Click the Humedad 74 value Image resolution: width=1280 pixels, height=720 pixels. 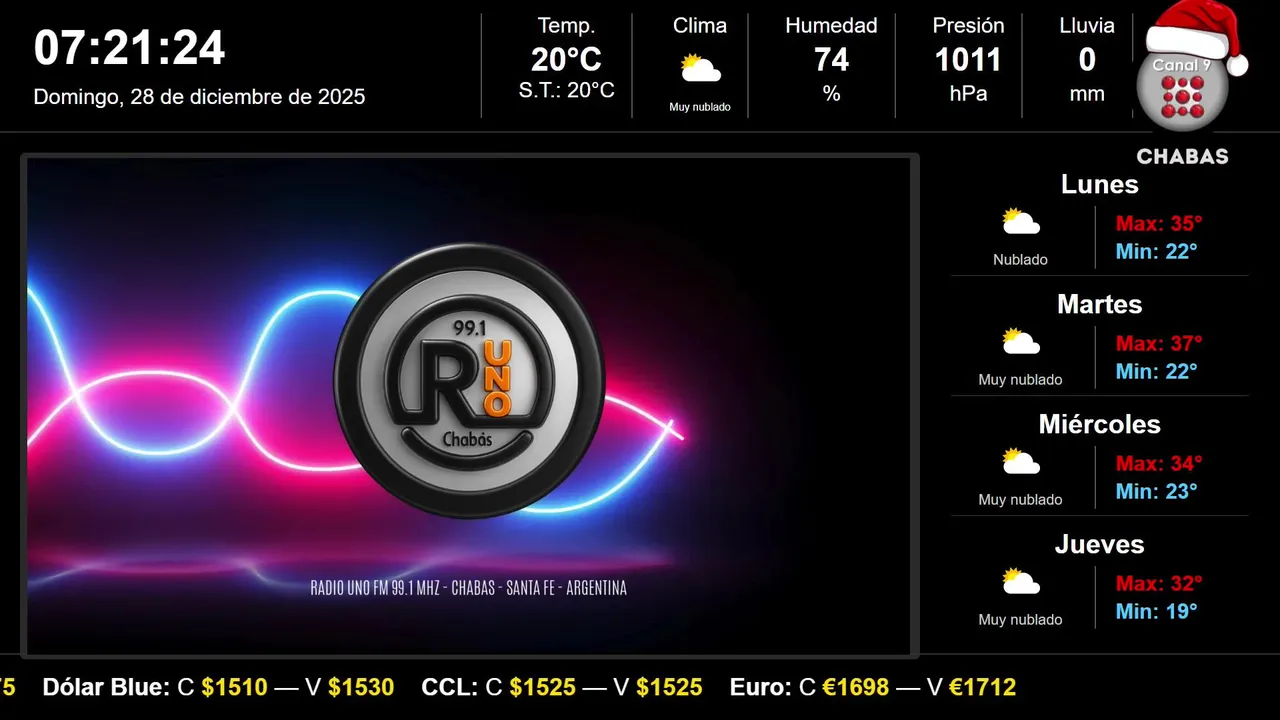click(831, 60)
